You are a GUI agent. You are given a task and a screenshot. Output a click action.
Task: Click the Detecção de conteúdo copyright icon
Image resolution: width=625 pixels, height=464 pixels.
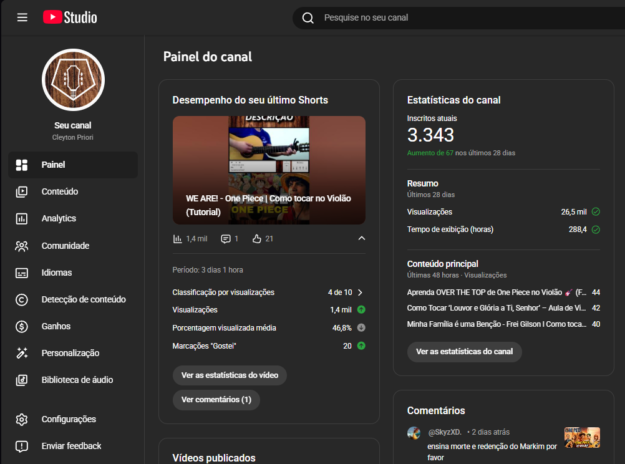(x=22, y=300)
